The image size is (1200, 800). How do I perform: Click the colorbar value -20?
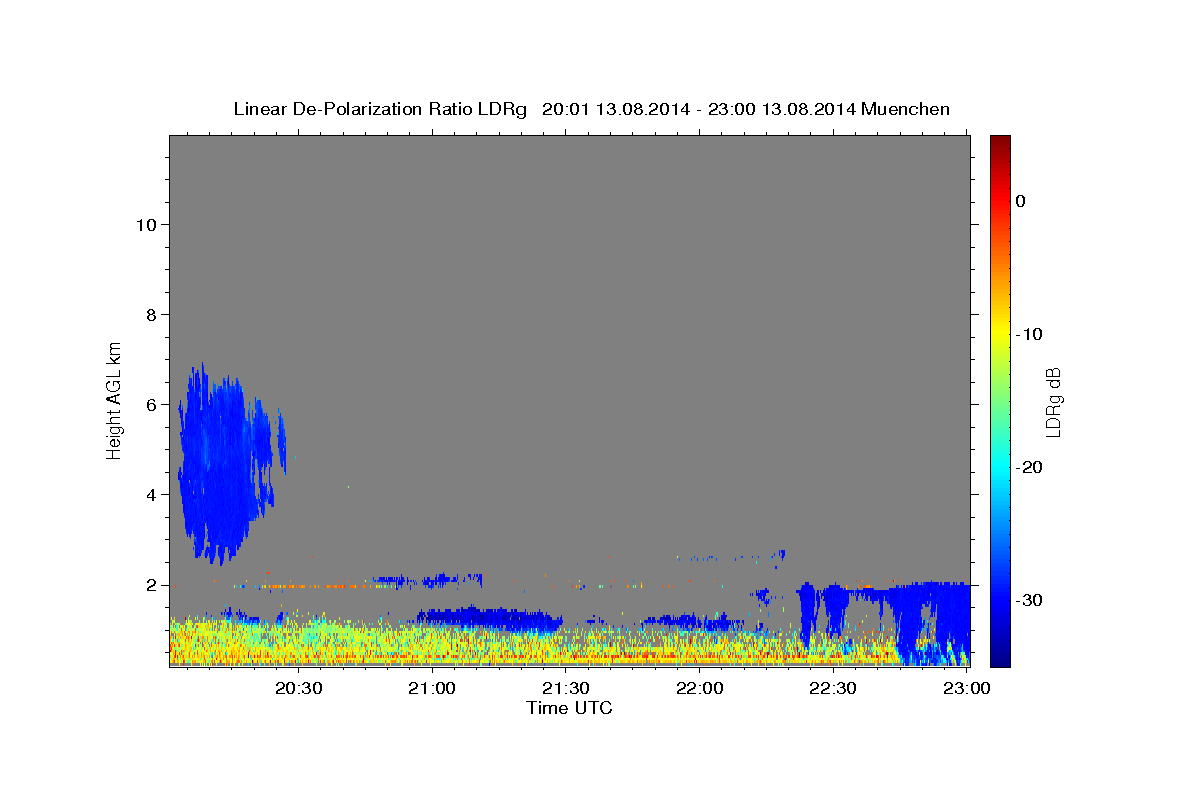[x=1030, y=467]
